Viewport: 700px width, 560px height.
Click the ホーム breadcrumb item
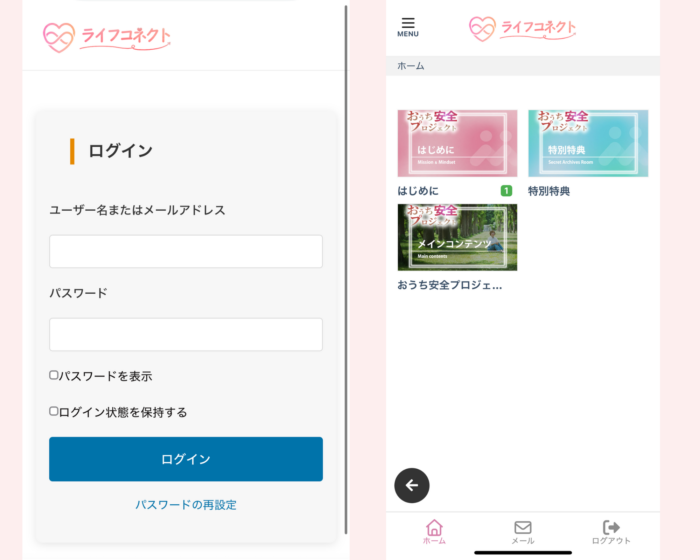(411, 66)
